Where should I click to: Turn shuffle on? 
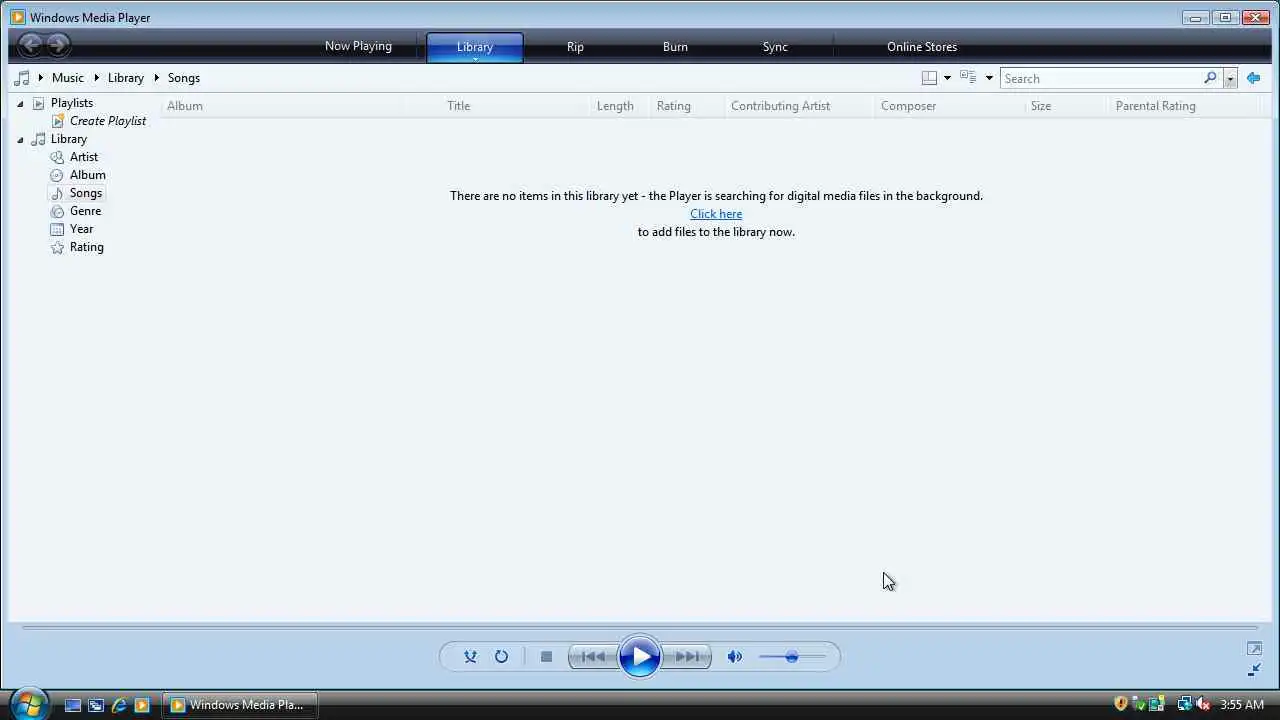pyautogui.click(x=470, y=657)
